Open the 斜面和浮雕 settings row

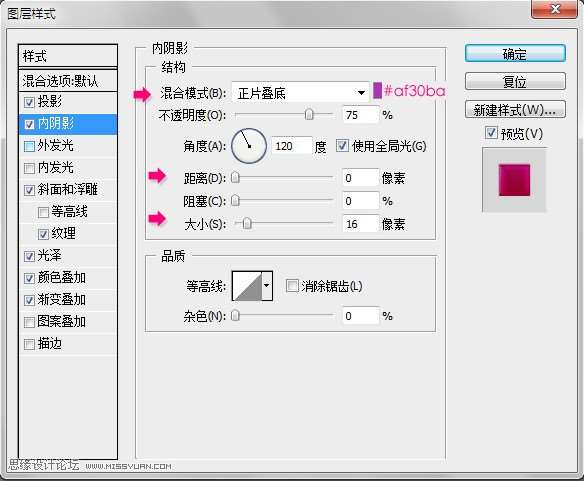point(68,190)
